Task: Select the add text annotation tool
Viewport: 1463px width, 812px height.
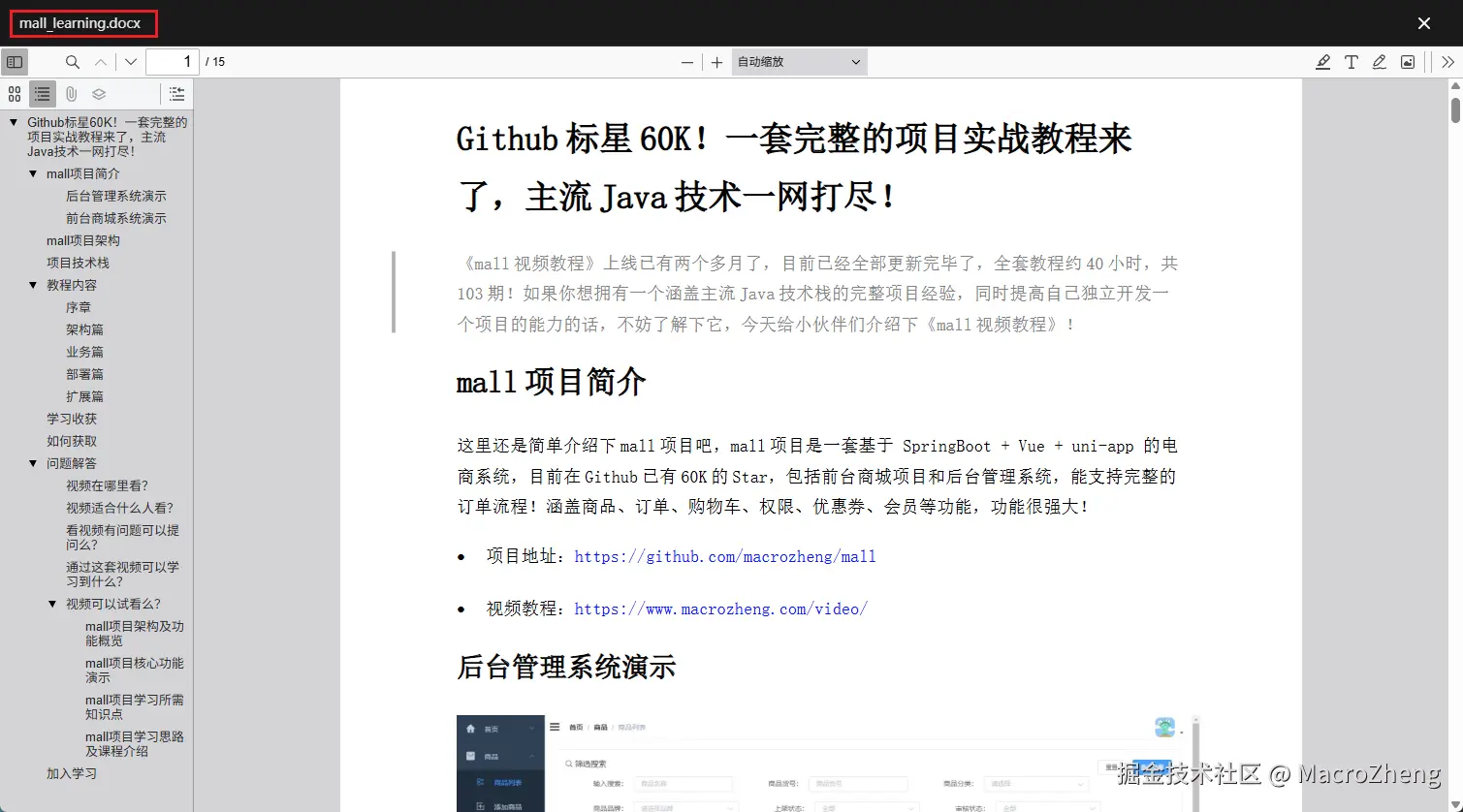Action: point(1351,62)
